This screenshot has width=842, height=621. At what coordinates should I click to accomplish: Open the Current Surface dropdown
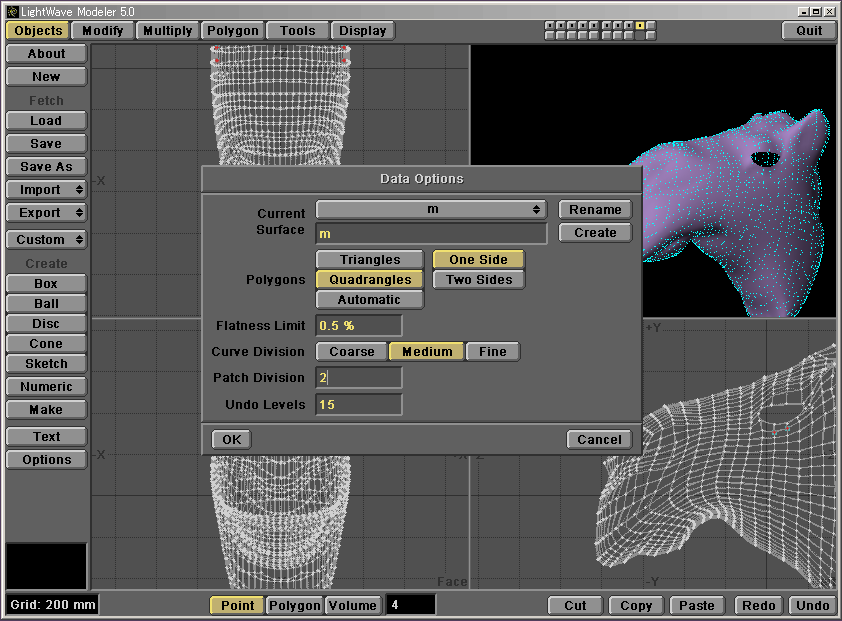[x=431, y=210]
